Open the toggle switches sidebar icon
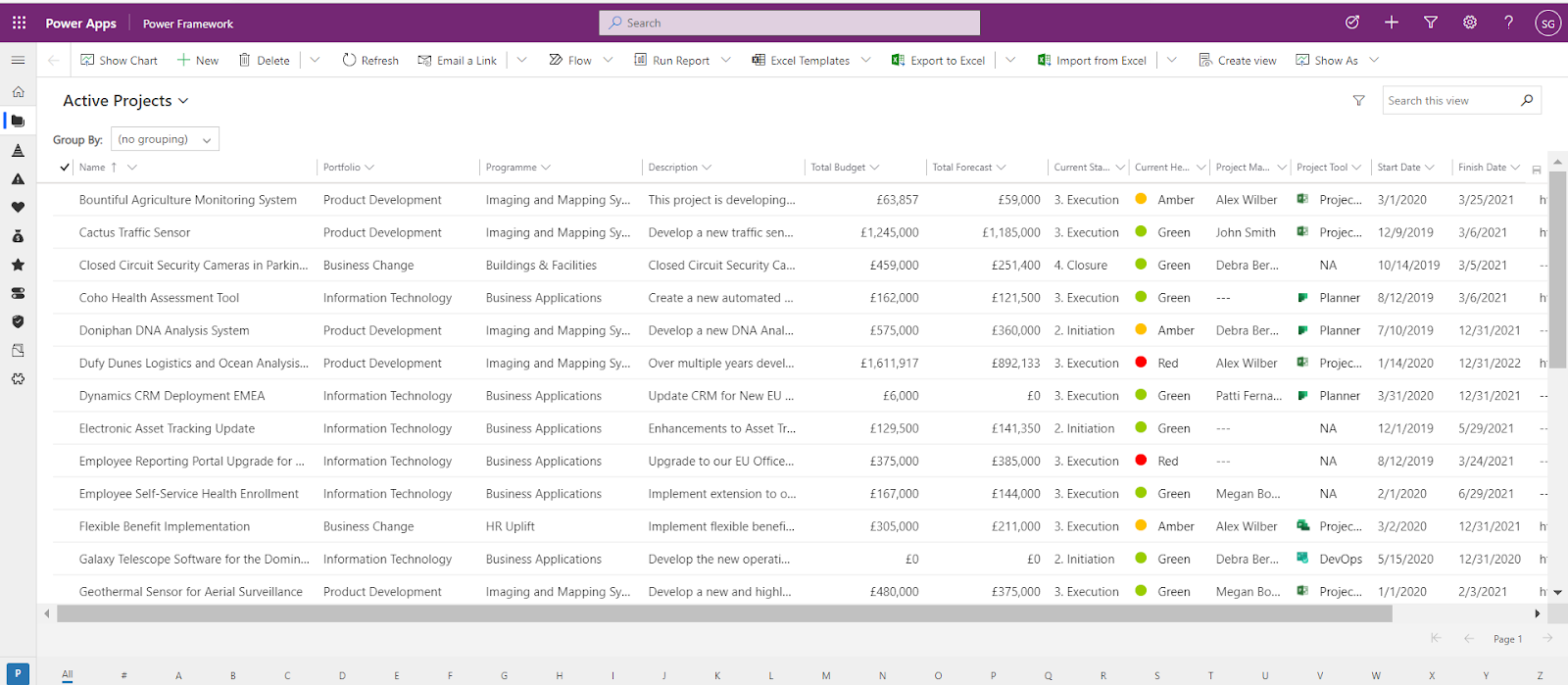This screenshot has width=1568, height=685. pyautogui.click(x=18, y=293)
